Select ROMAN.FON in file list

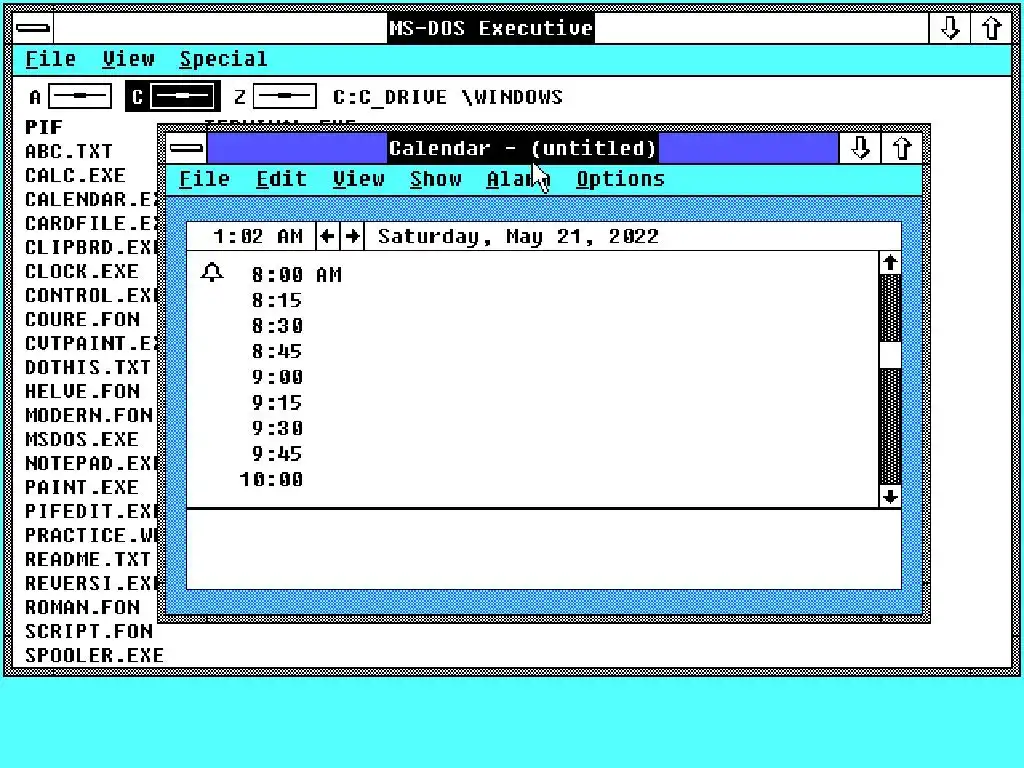82,607
